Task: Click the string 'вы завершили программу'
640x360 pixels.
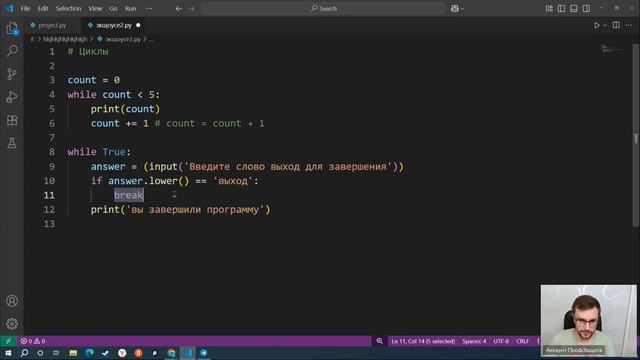Action: pyautogui.click(x=195, y=210)
